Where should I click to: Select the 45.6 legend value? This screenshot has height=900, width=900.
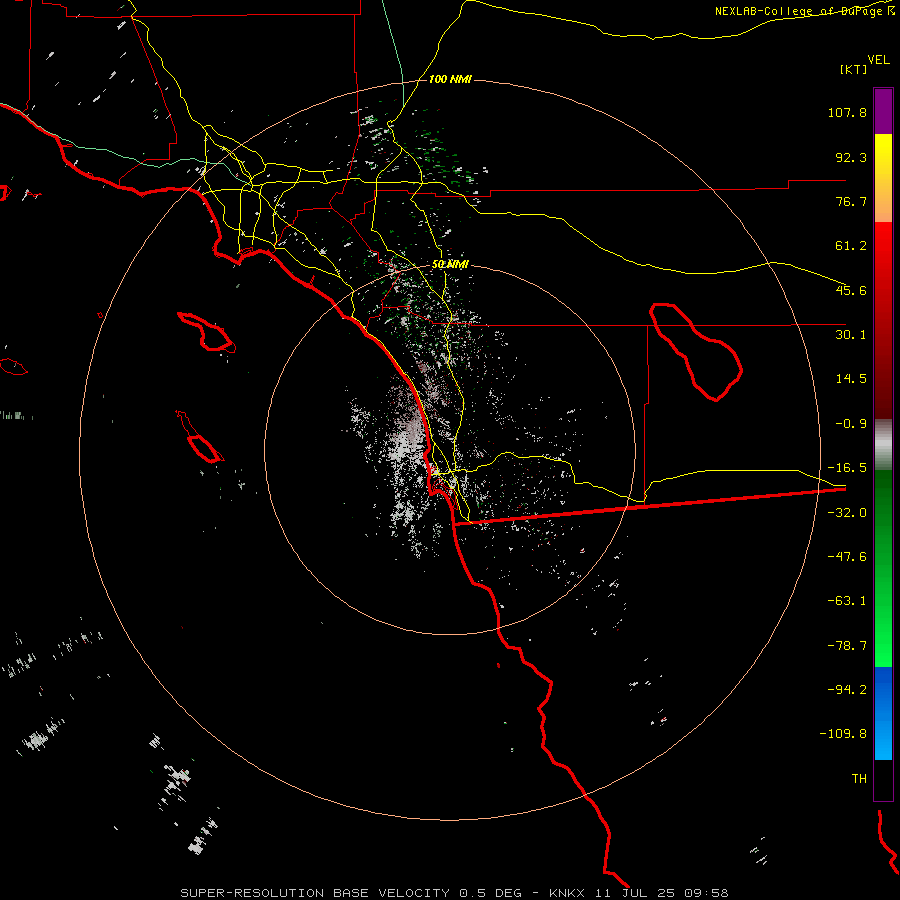[x=851, y=290]
